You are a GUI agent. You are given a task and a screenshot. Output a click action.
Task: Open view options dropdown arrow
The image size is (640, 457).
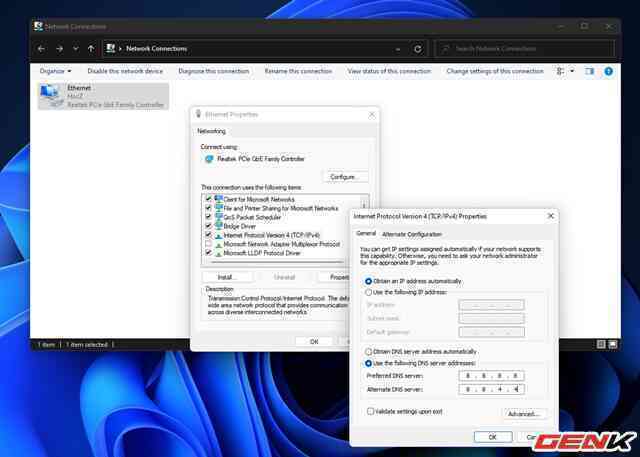pyautogui.click(x=572, y=71)
